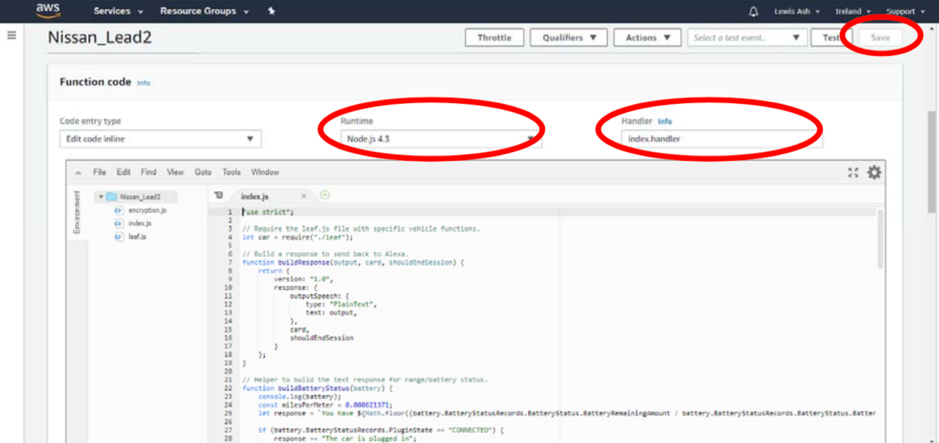Open the Select a test event dropdown

pos(747,38)
